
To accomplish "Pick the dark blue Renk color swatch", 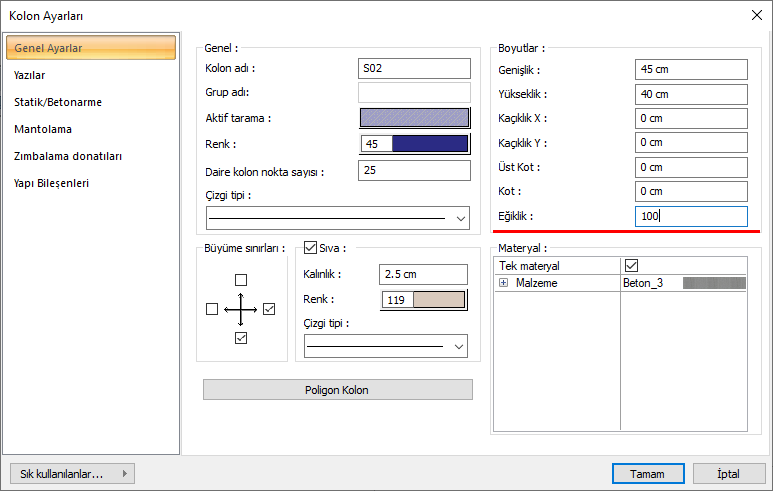I will click(x=430, y=144).
